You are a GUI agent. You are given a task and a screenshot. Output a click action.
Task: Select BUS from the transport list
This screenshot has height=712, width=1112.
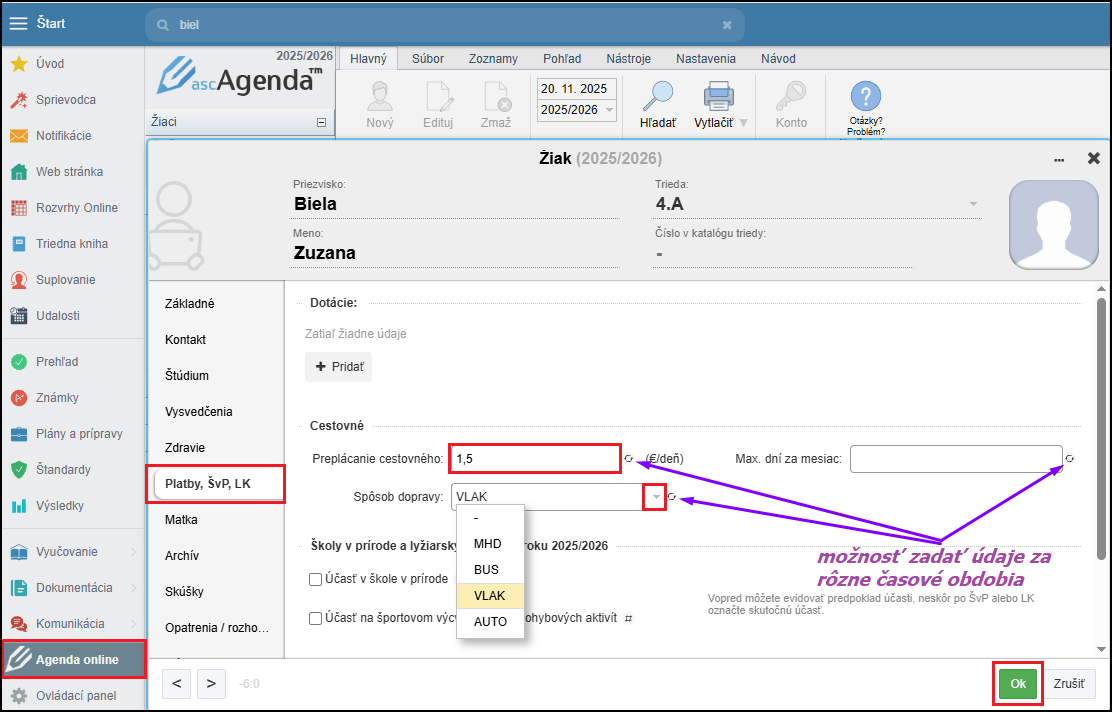coord(487,570)
